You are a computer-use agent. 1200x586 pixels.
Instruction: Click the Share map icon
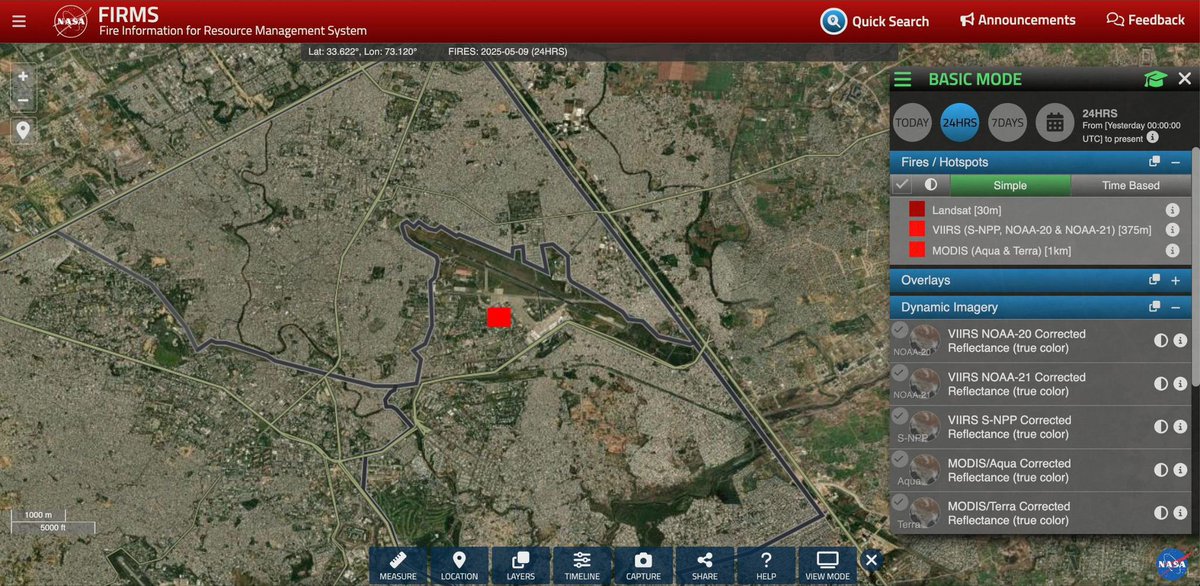click(704, 566)
